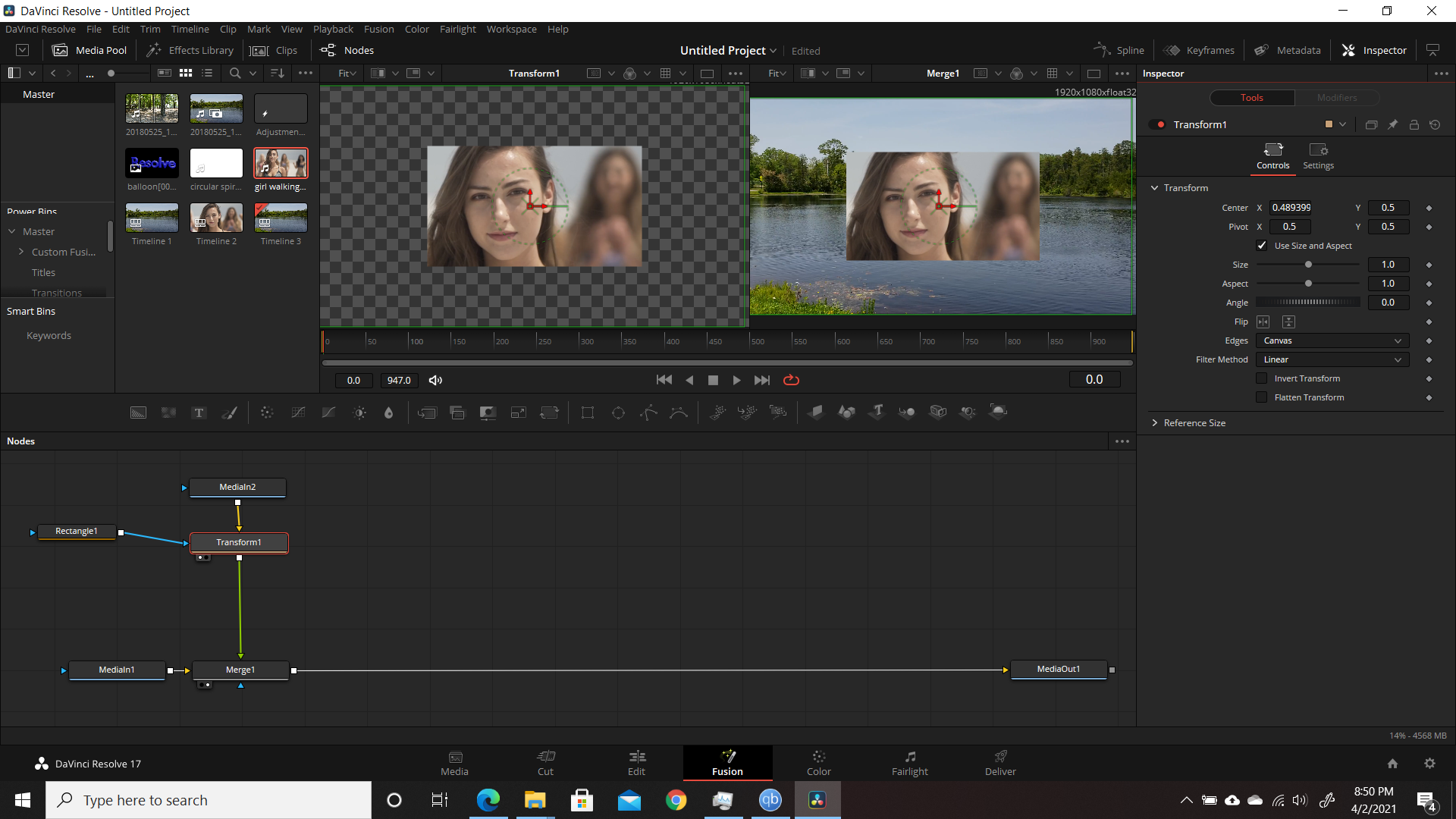Add a Text 3D node from the toolbar
Screen dimensions: 1456x819
coord(877,412)
